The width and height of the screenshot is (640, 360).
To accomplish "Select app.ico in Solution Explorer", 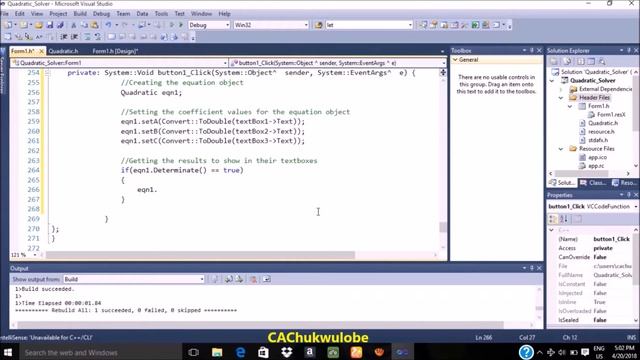I will tap(597, 157).
